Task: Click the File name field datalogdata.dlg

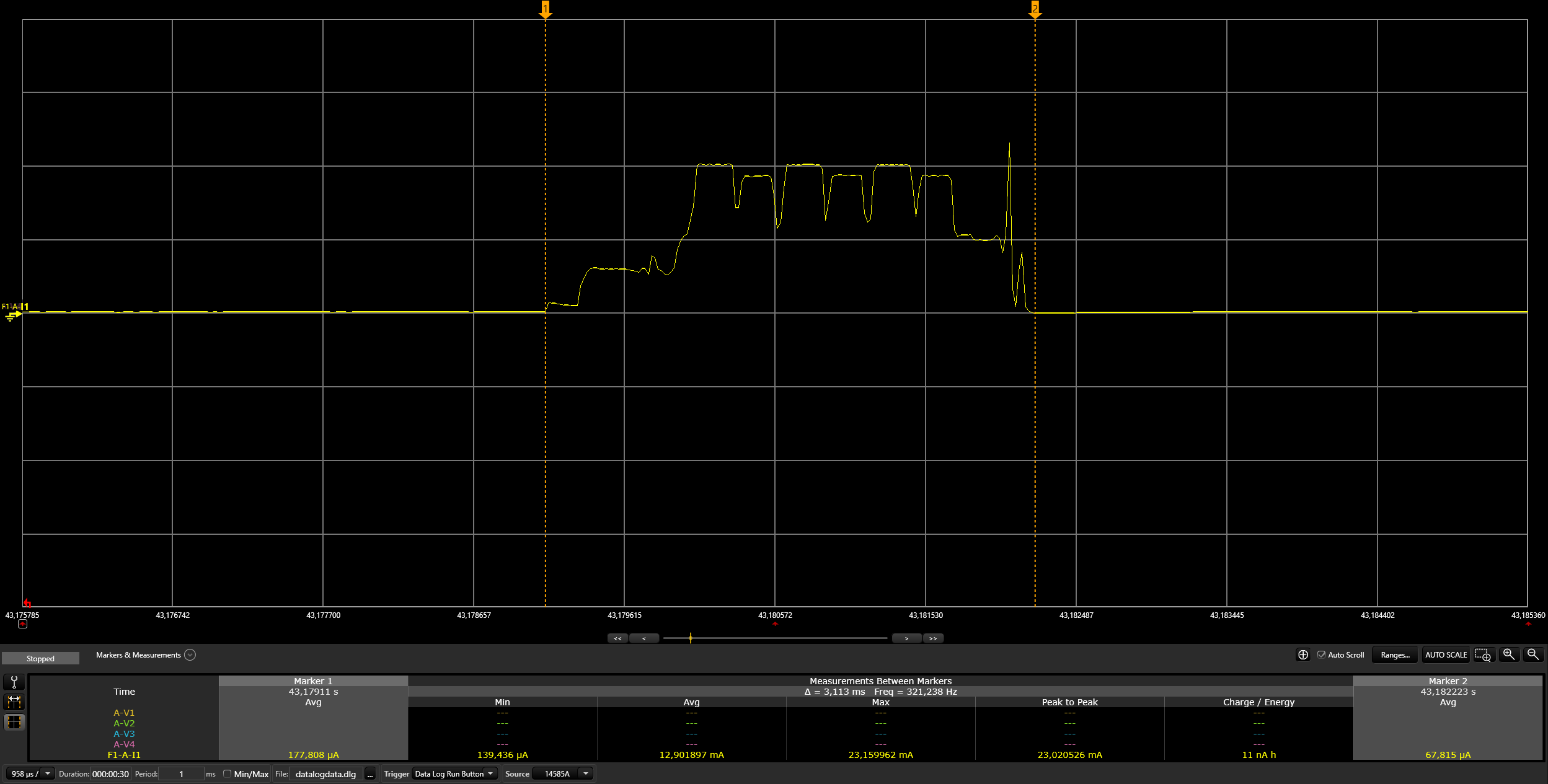Action: 326,773
